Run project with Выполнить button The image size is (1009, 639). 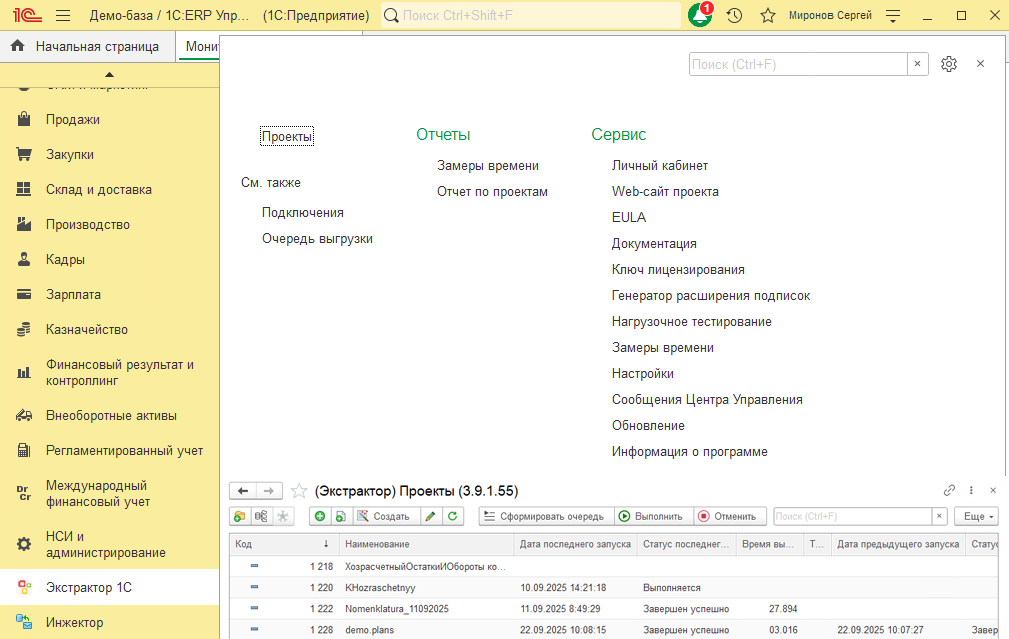pos(651,516)
